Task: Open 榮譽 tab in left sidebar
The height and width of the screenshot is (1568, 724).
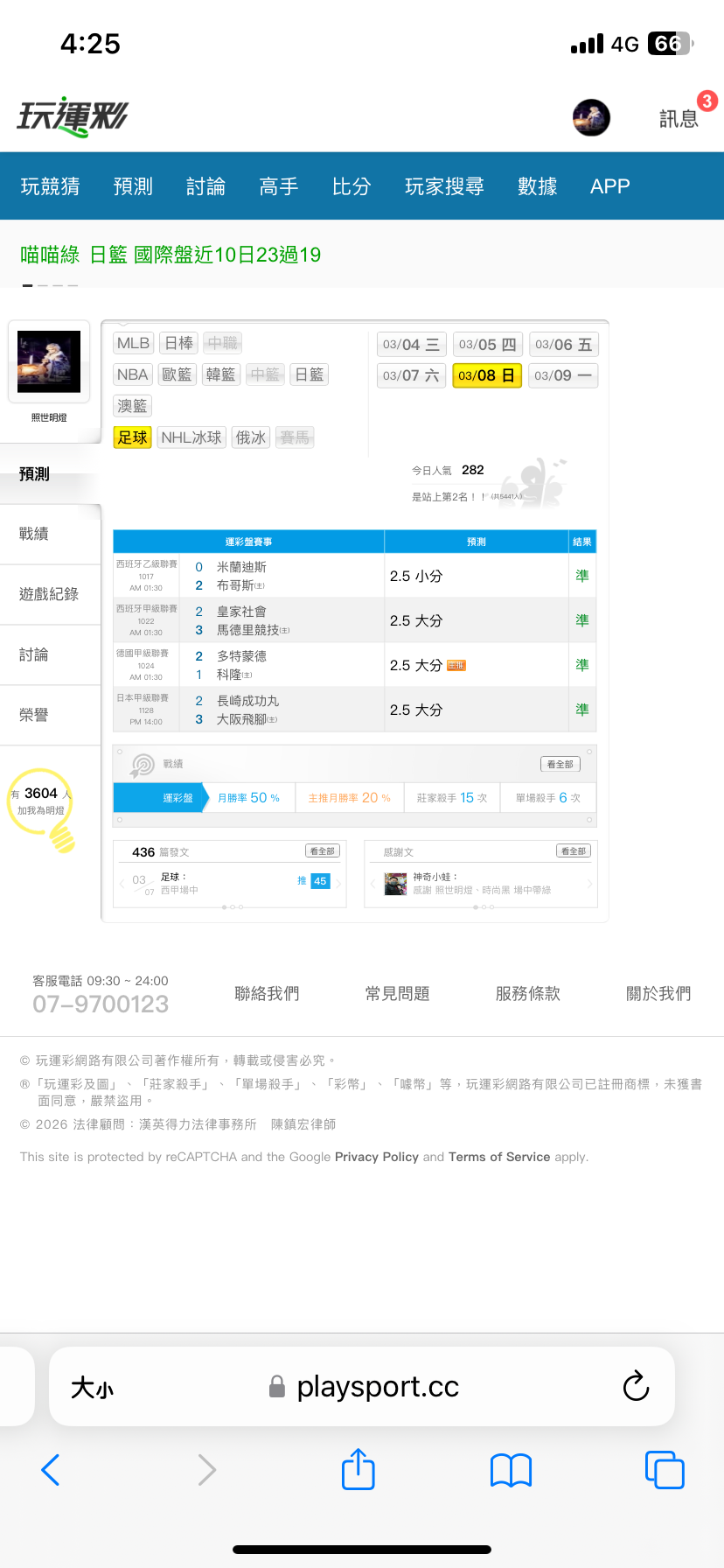Action: coord(50,715)
